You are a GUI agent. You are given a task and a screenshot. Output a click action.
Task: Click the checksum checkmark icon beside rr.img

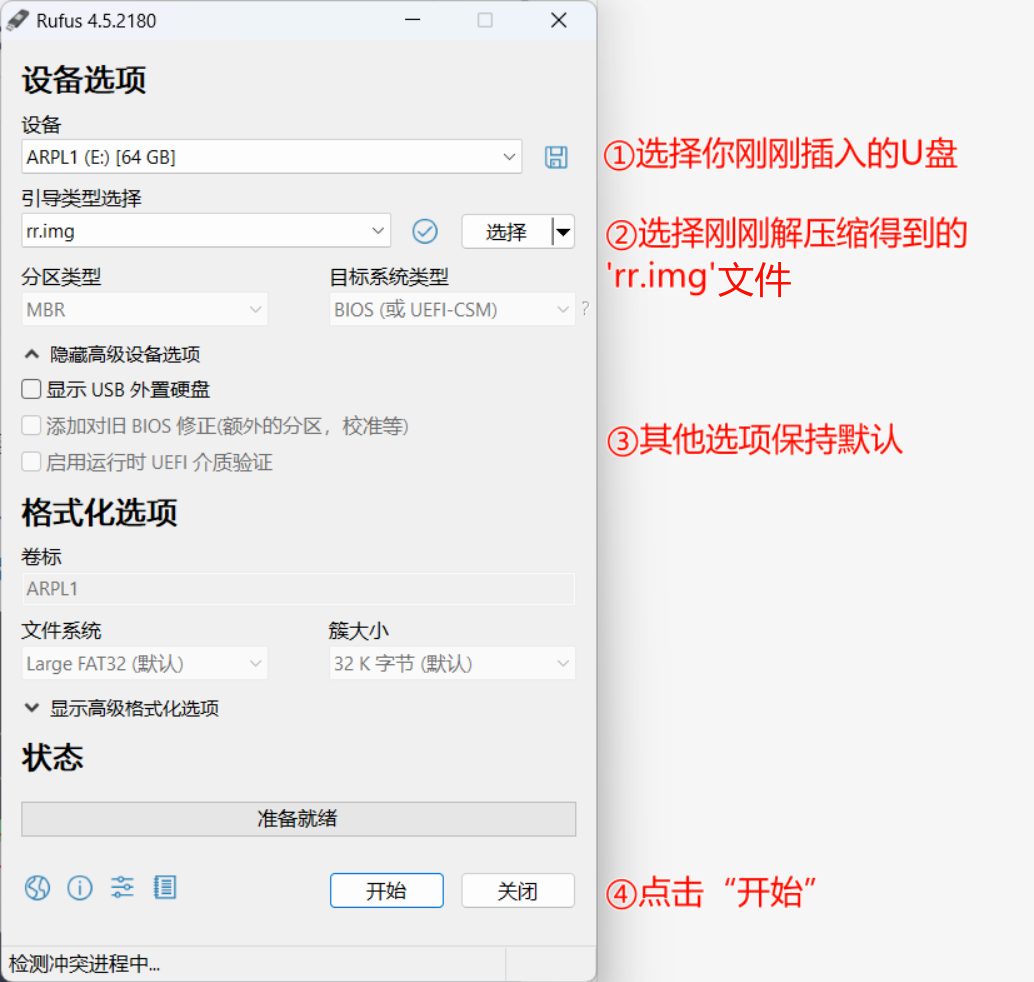coord(425,231)
